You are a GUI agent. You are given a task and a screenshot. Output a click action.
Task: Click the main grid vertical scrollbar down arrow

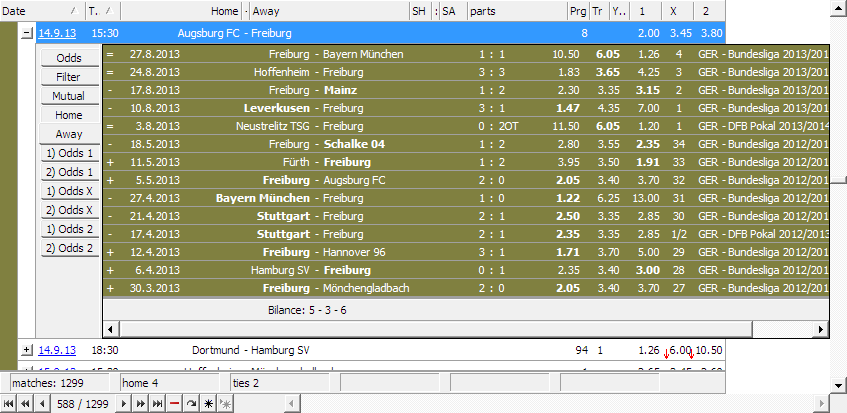pyautogui.click(x=838, y=385)
